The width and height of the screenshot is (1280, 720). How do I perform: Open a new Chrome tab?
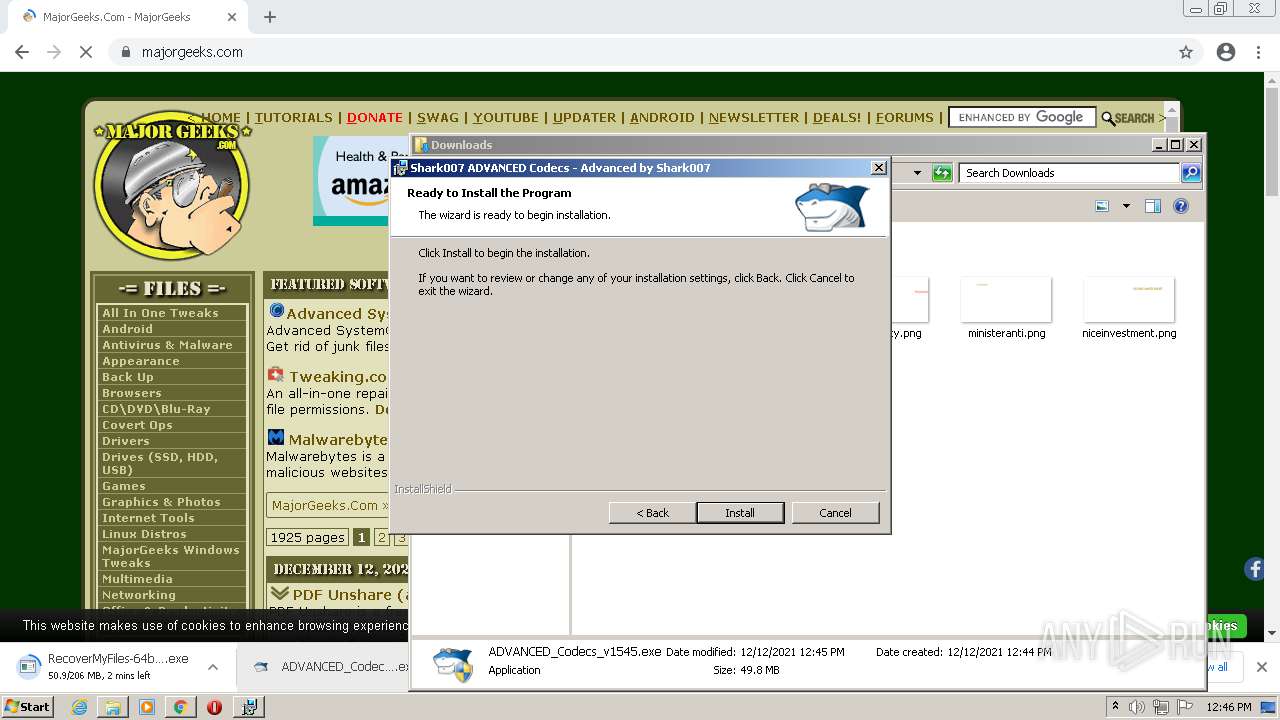[x=270, y=17]
